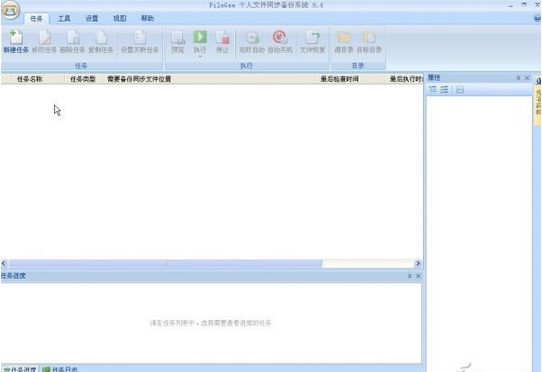Screen dimensions: 542x372
Task: Open the 源目录 (source folder) icon
Action: click(344, 37)
